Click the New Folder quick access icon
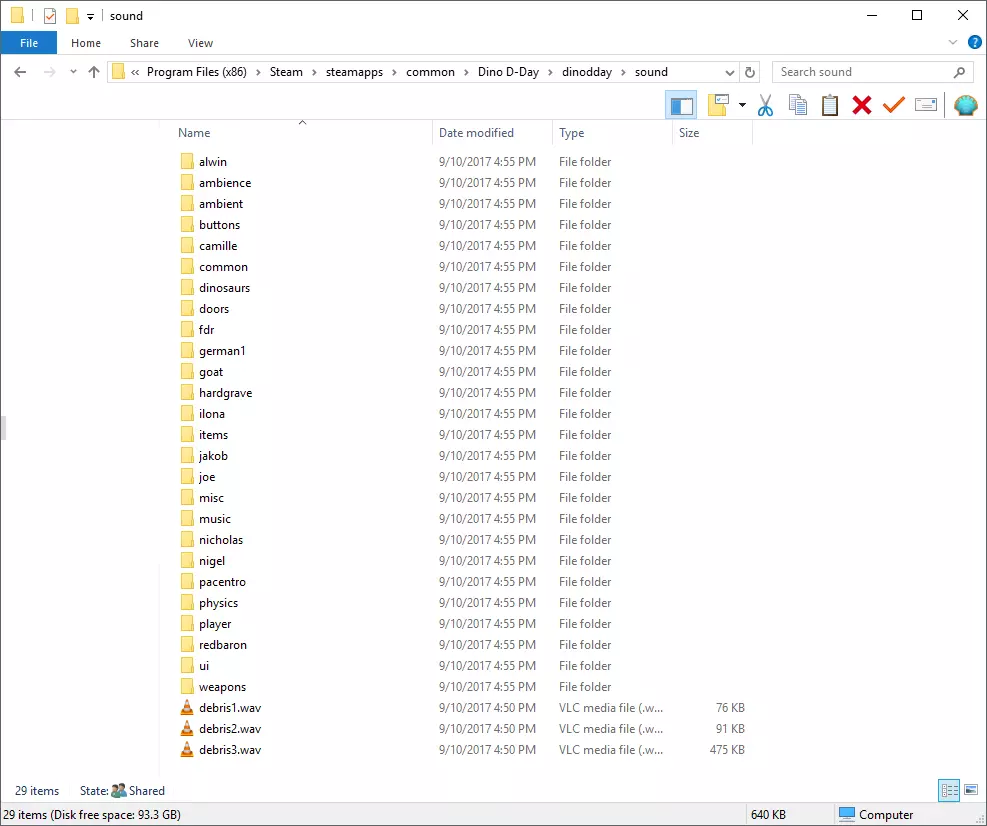 (72, 16)
